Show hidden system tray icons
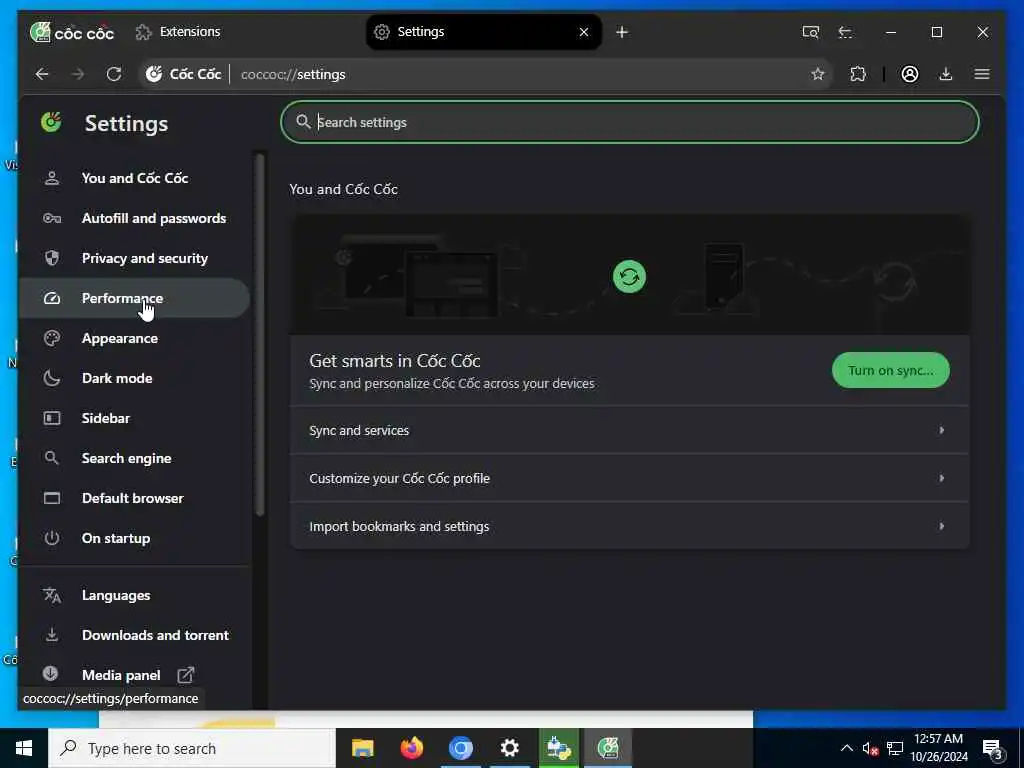The height and width of the screenshot is (768, 1024). (x=846, y=748)
